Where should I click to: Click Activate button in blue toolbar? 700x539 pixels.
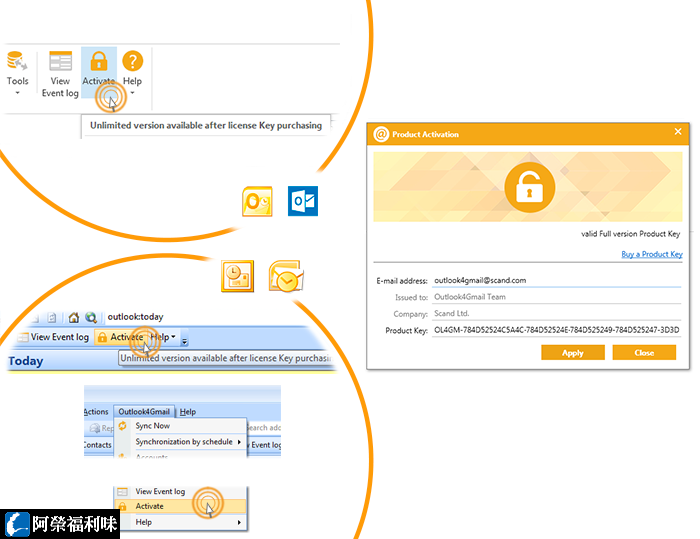[x=121, y=337]
